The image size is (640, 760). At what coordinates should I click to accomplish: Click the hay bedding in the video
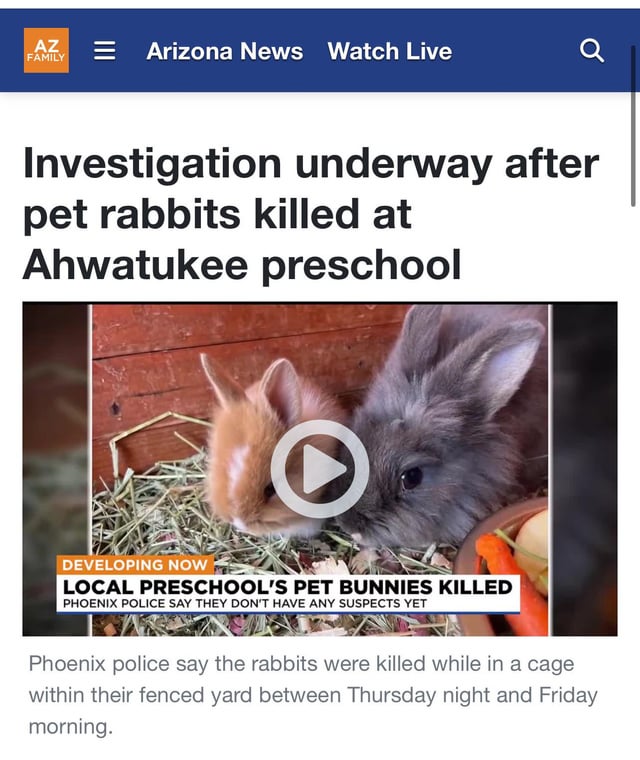(155, 509)
